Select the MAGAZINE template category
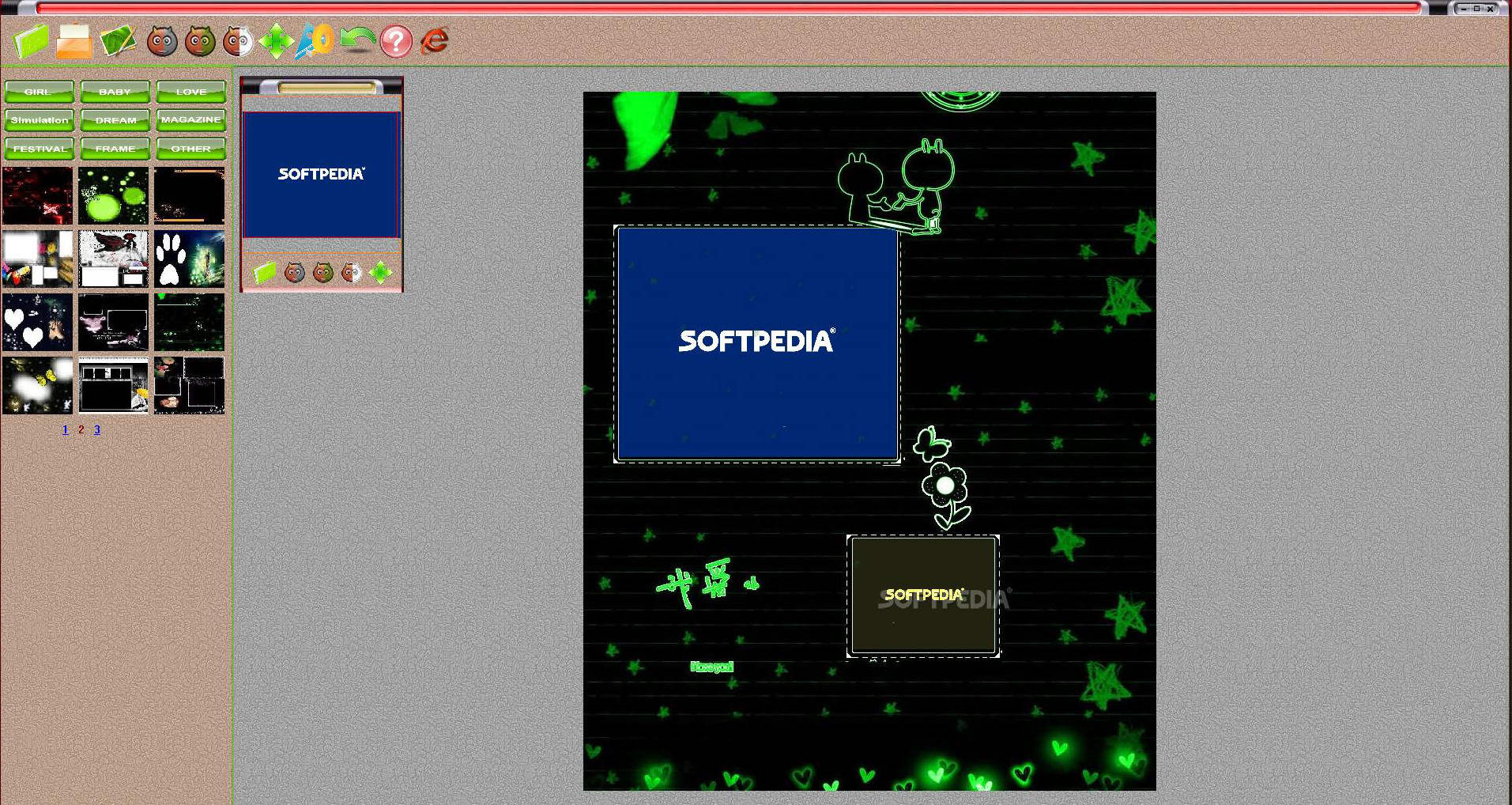Image resolution: width=1512 pixels, height=805 pixels. (190, 120)
